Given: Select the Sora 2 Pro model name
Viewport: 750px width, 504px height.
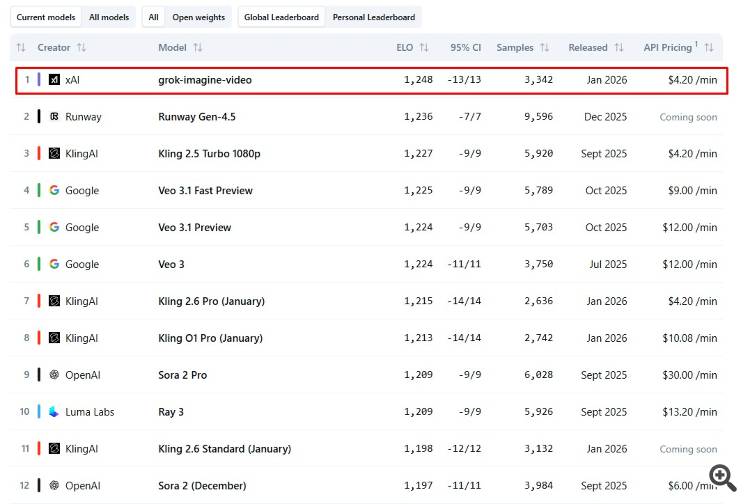Looking at the screenshot, I should pos(183,375).
